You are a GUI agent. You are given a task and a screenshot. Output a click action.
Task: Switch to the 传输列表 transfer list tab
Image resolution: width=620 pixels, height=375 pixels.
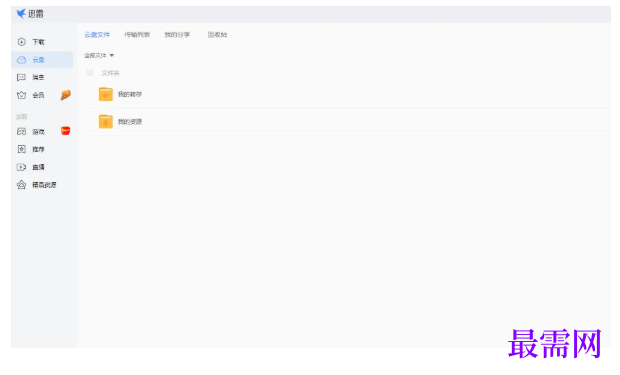point(137,35)
